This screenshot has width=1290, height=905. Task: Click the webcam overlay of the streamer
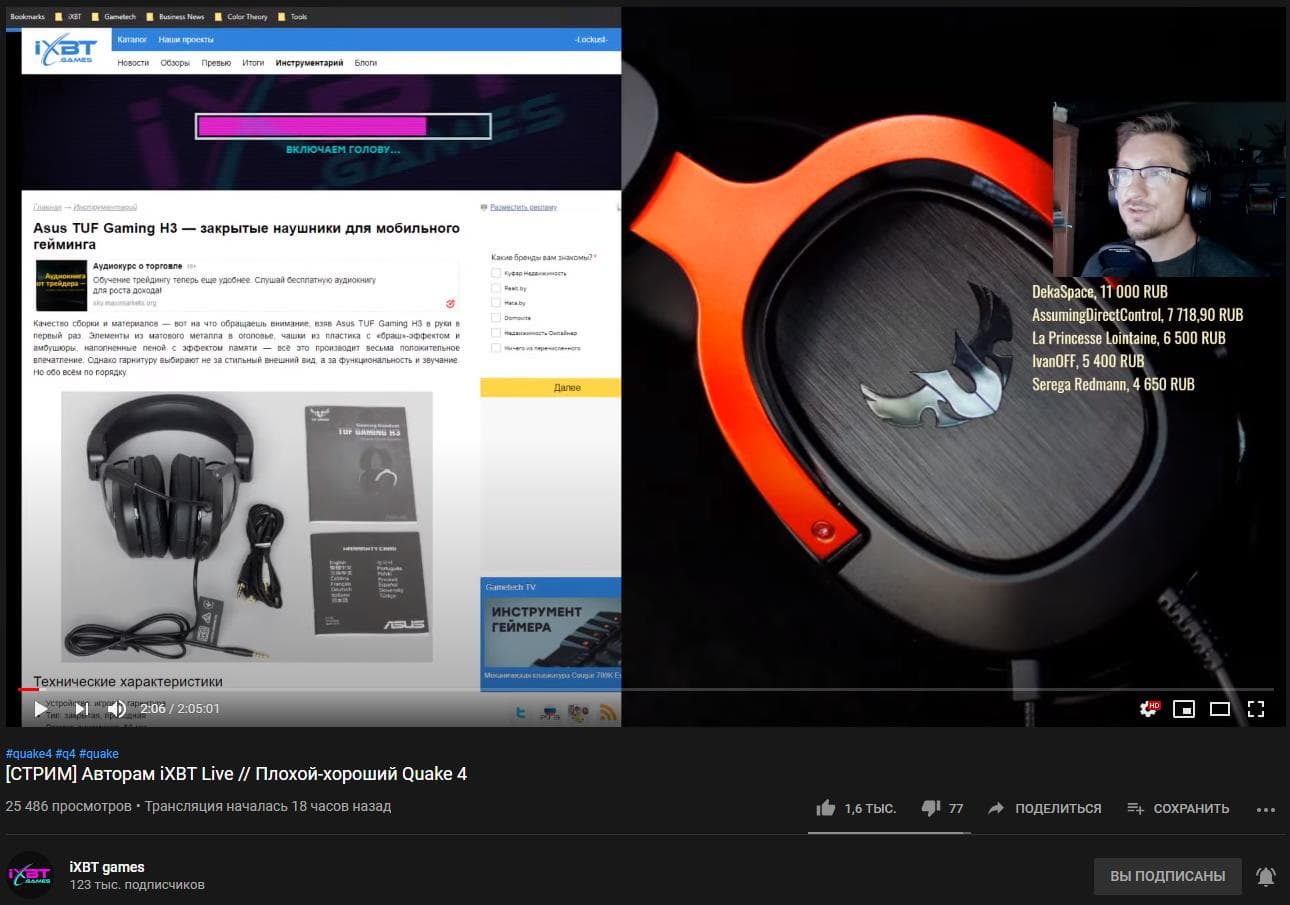pos(1169,189)
